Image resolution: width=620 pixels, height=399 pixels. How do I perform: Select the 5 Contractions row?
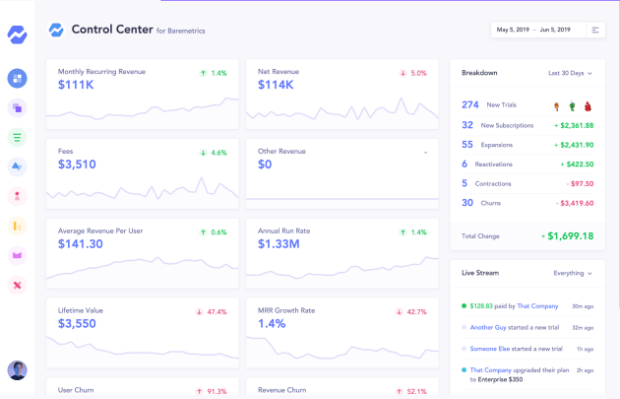pos(527,183)
